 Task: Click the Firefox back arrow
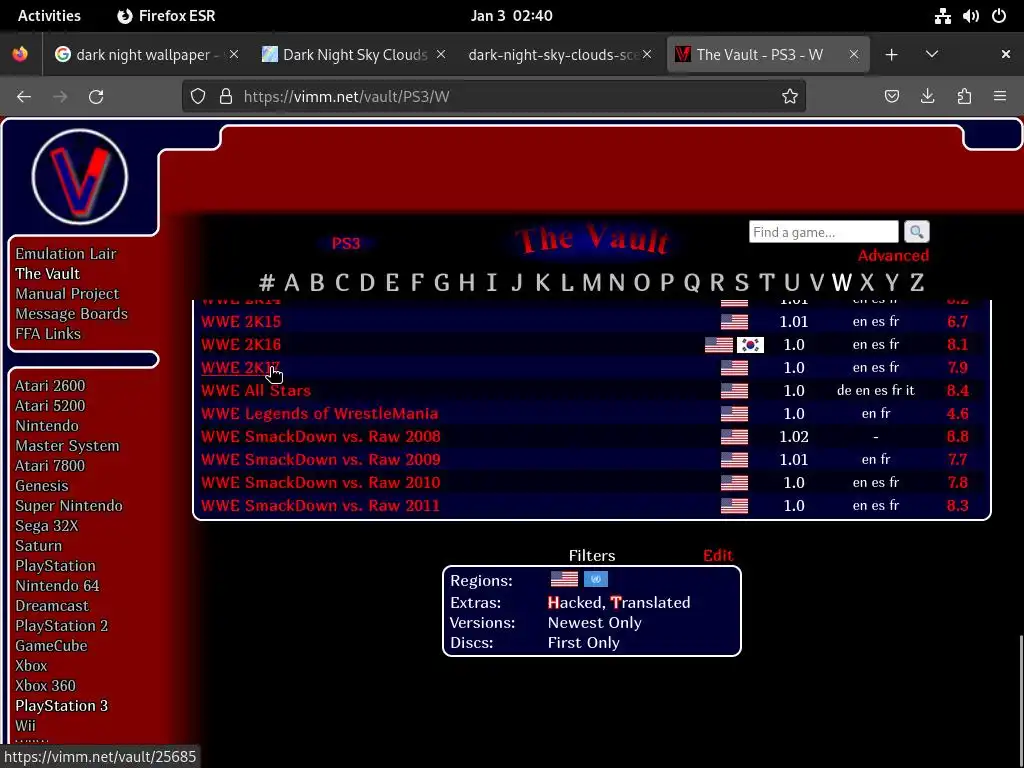point(24,97)
